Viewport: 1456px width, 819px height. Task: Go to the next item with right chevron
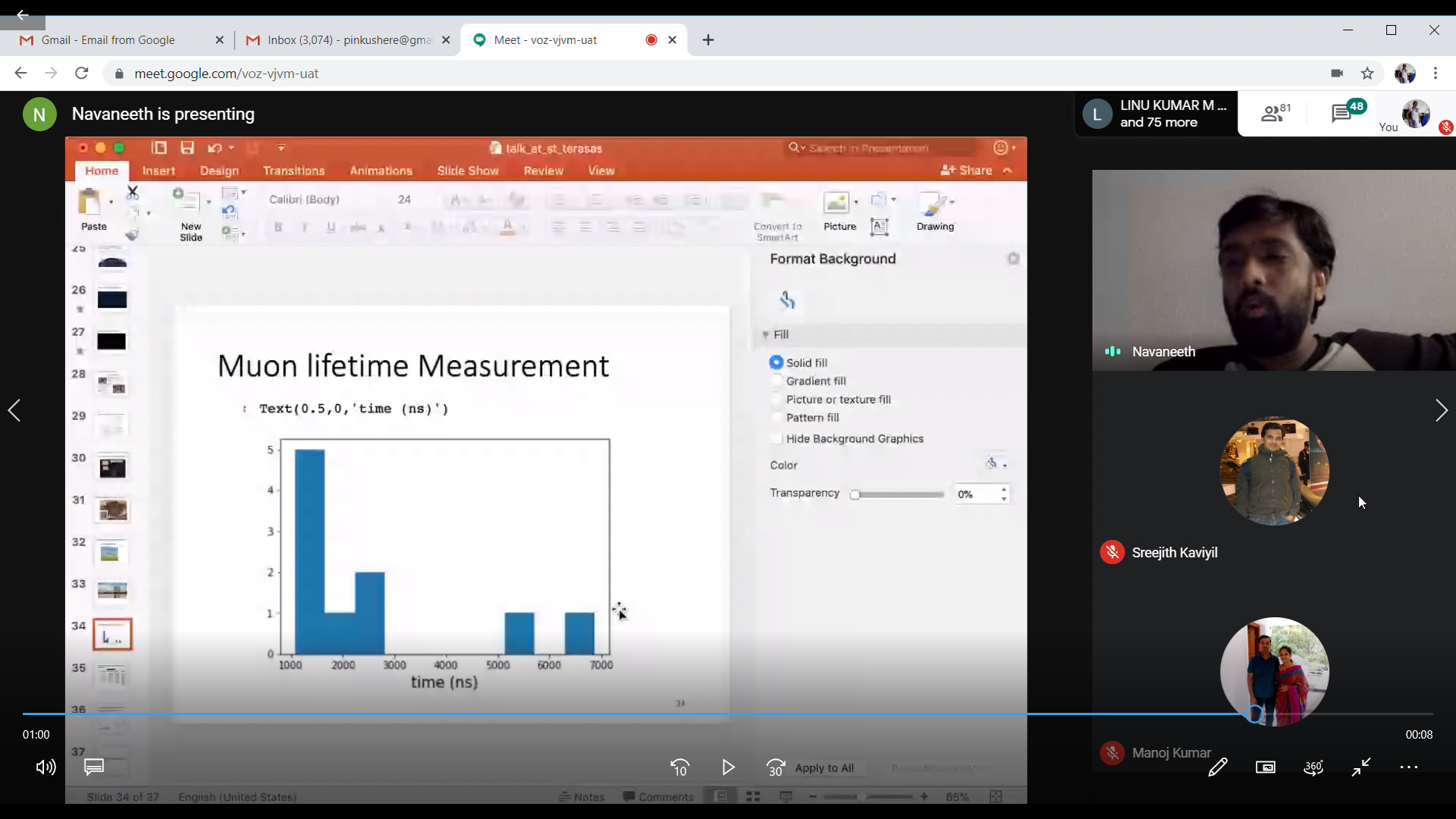1442,410
